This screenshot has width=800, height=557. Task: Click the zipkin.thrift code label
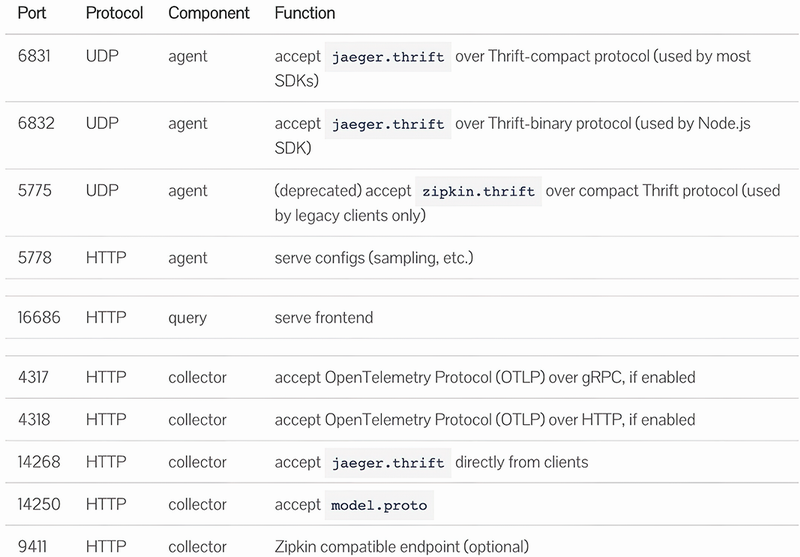tap(478, 191)
